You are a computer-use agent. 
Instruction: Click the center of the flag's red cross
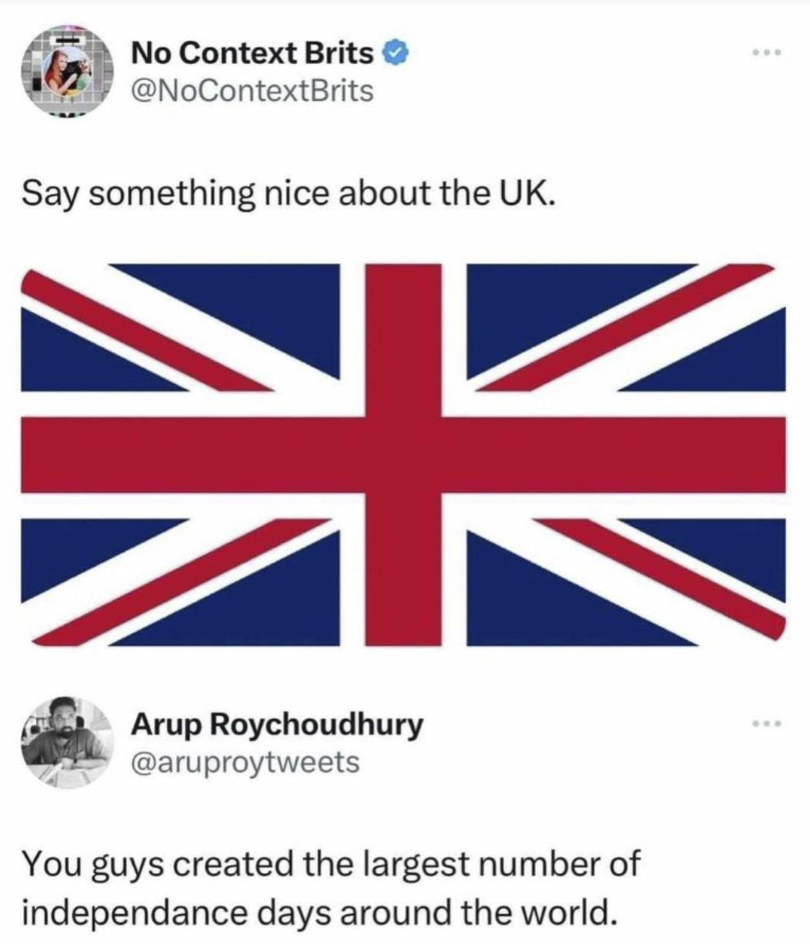tap(404, 455)
